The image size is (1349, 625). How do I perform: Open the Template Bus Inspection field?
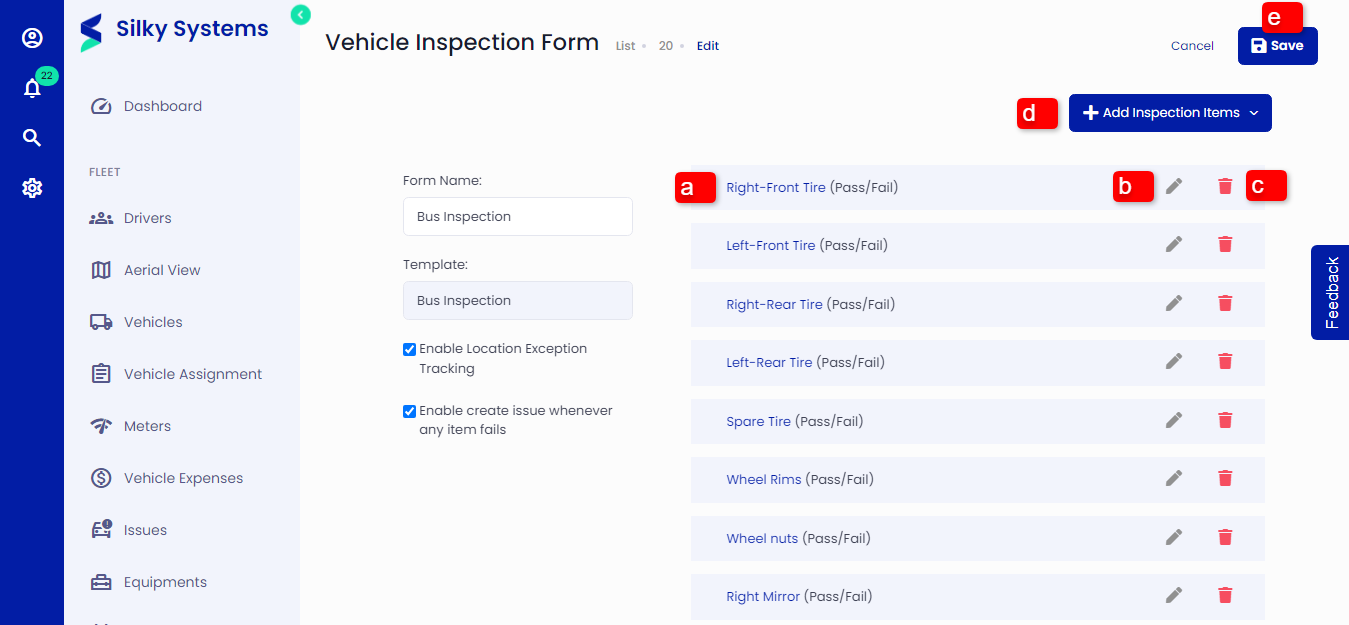517,300
